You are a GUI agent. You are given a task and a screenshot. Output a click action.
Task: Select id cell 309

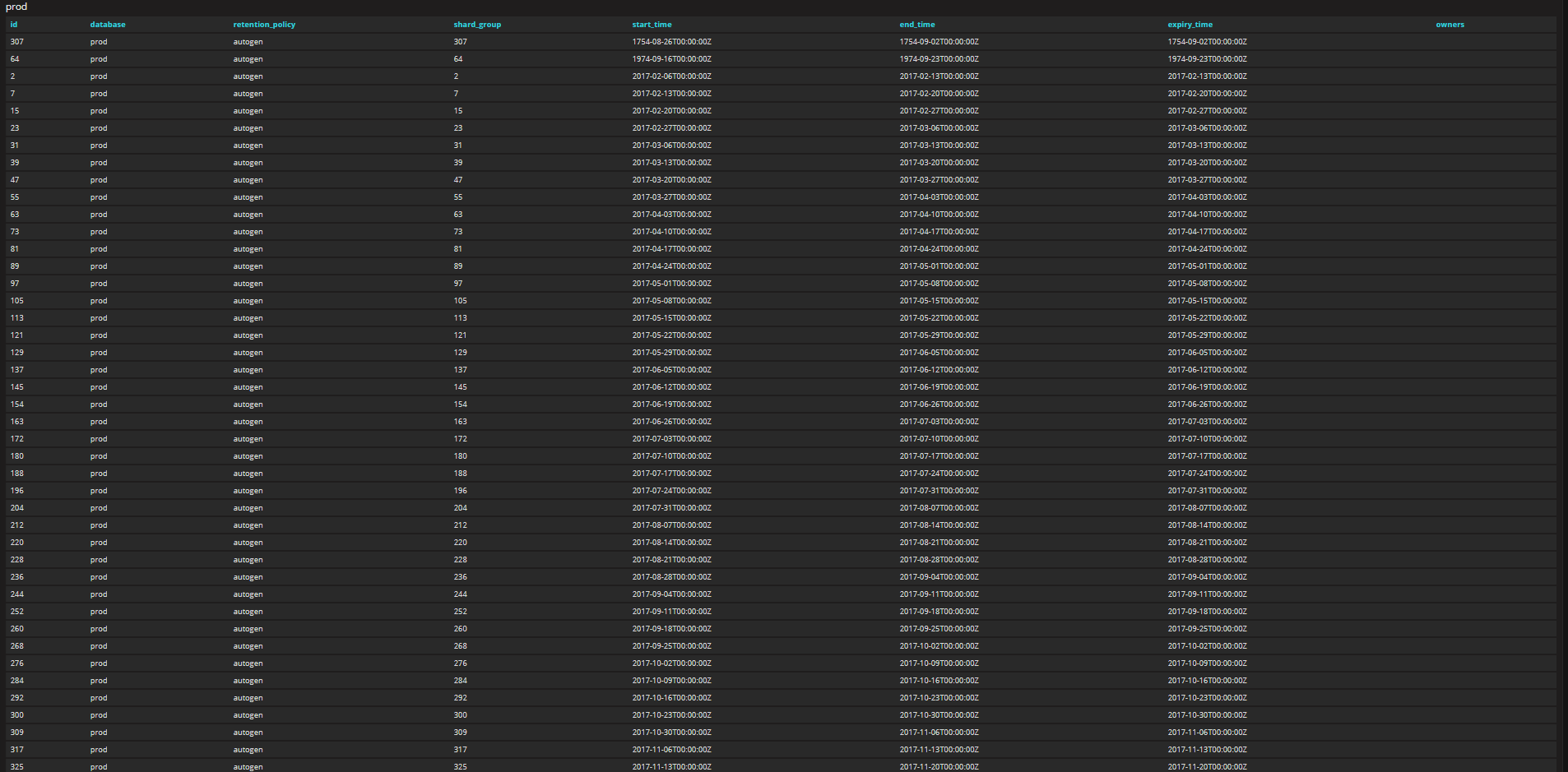click(x=17, y=733)
